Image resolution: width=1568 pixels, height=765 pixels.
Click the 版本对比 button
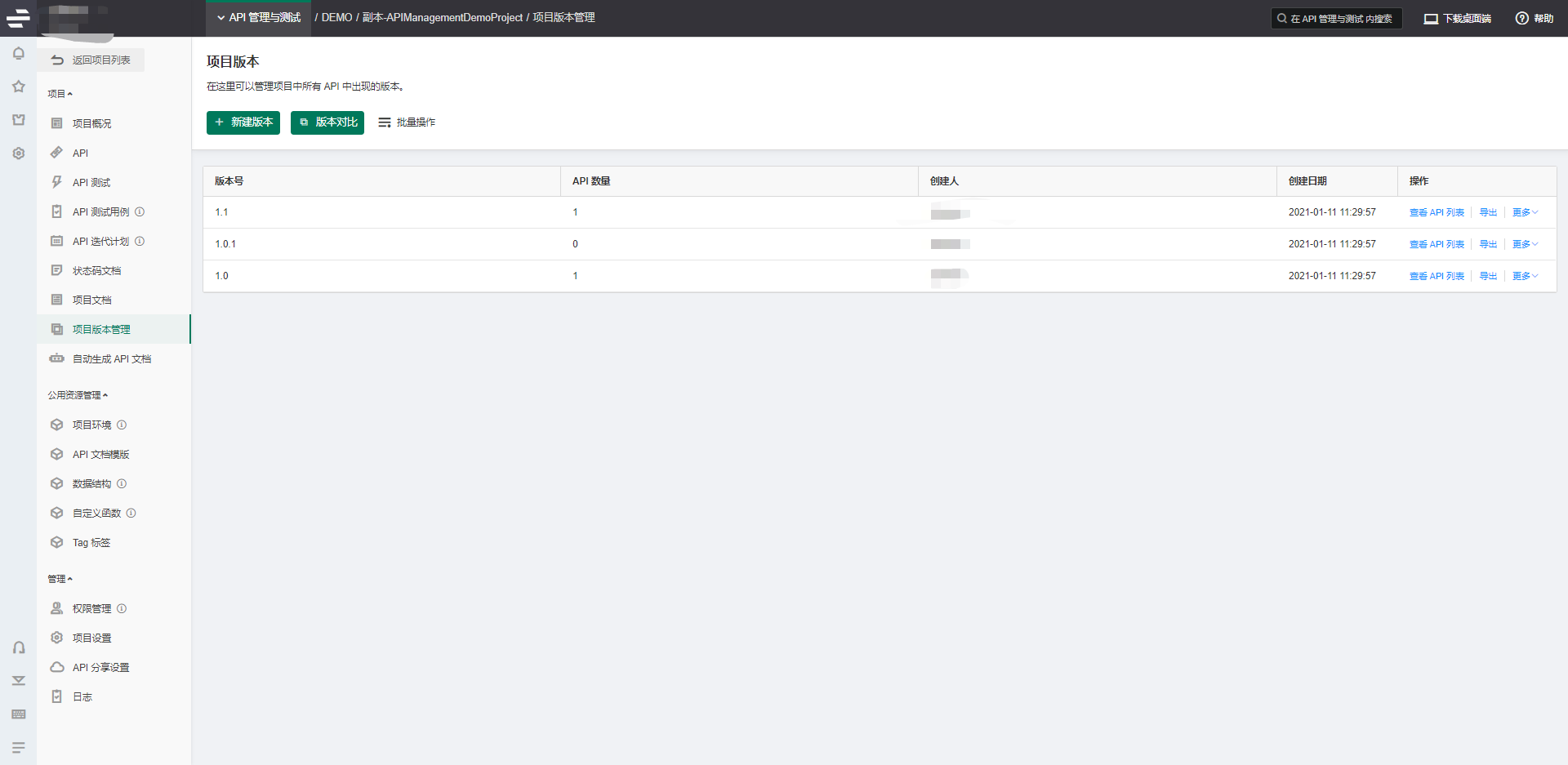327,122
